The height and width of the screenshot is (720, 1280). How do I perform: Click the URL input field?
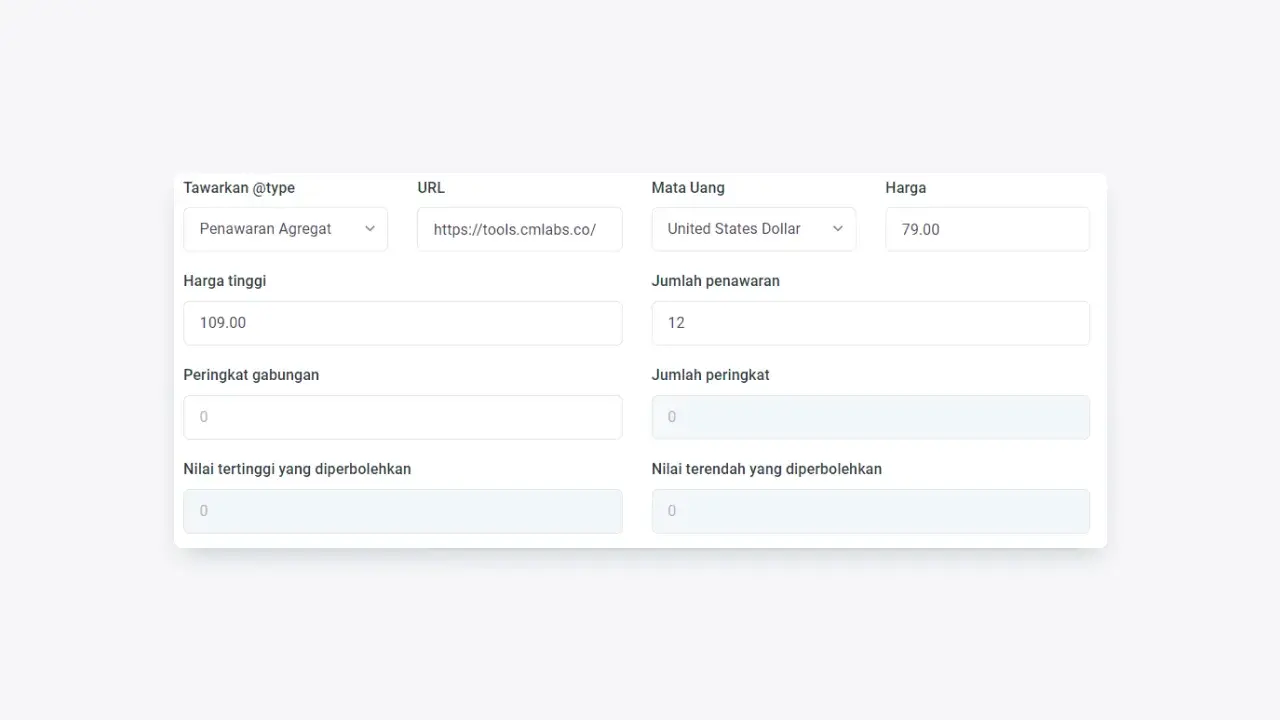point(519,229)
